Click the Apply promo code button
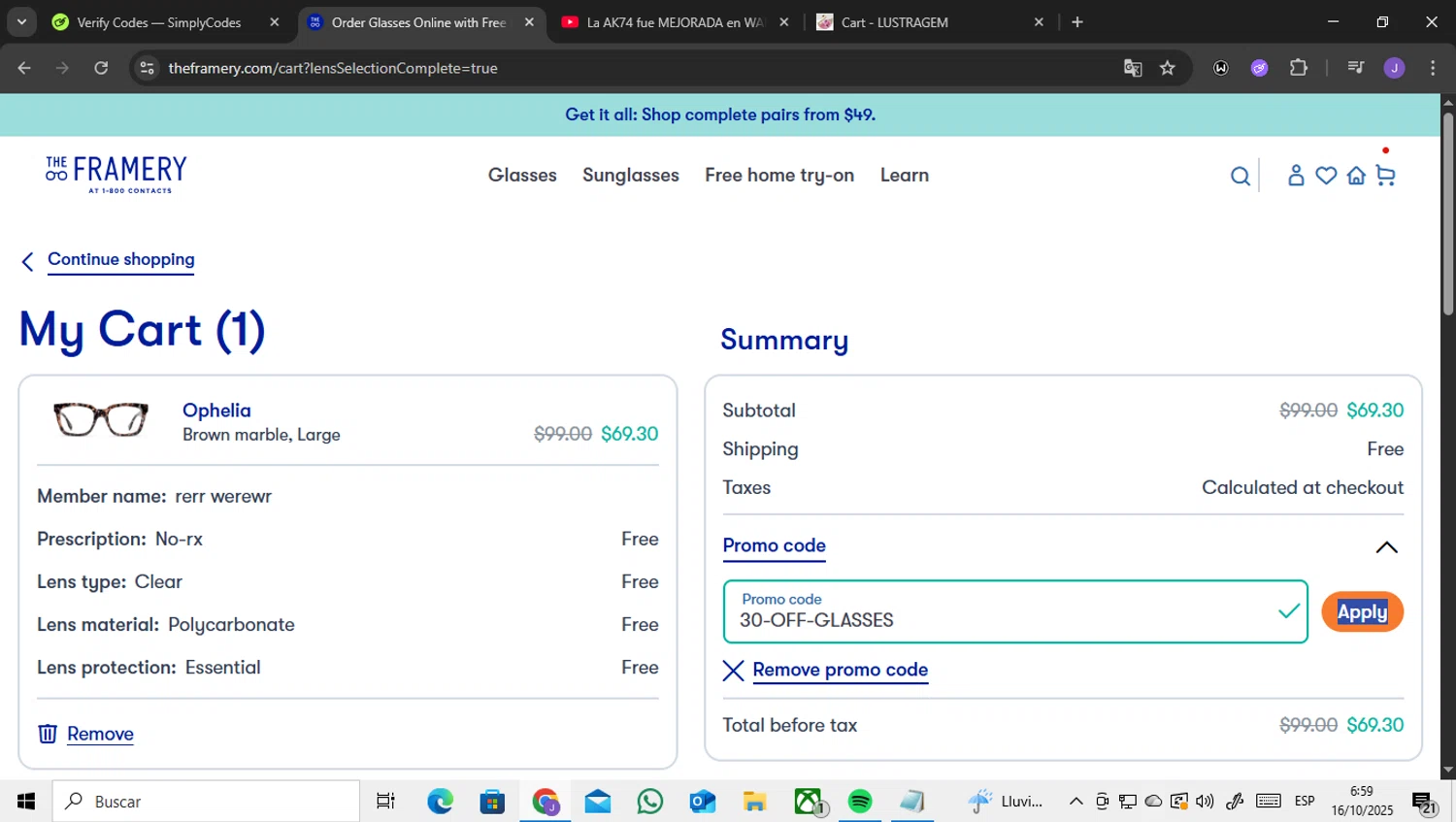Image resolution: width=1456 pixels, height=822 pixels. click(1362, 612)
